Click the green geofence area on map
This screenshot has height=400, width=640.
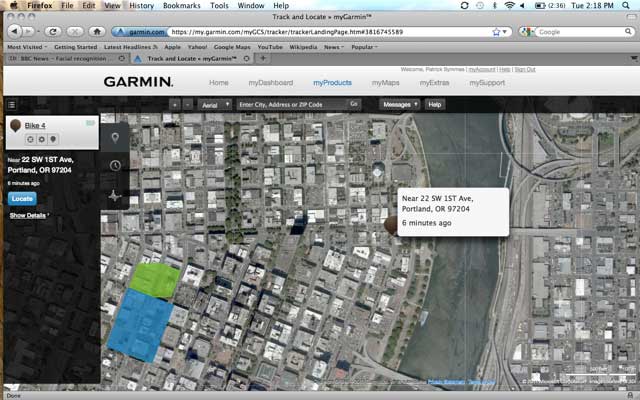click(155, 280)
